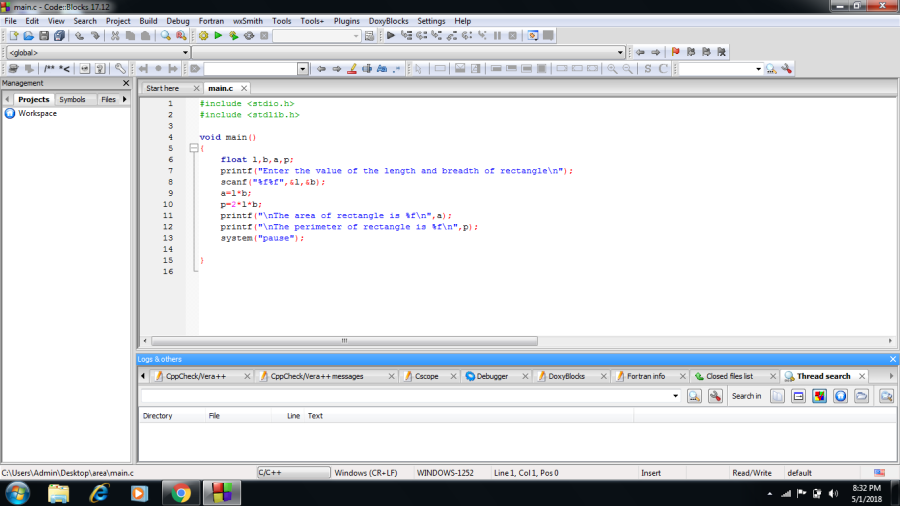Open the <global> scope dropdown
The image size is (900, 506).
(98, 52)
